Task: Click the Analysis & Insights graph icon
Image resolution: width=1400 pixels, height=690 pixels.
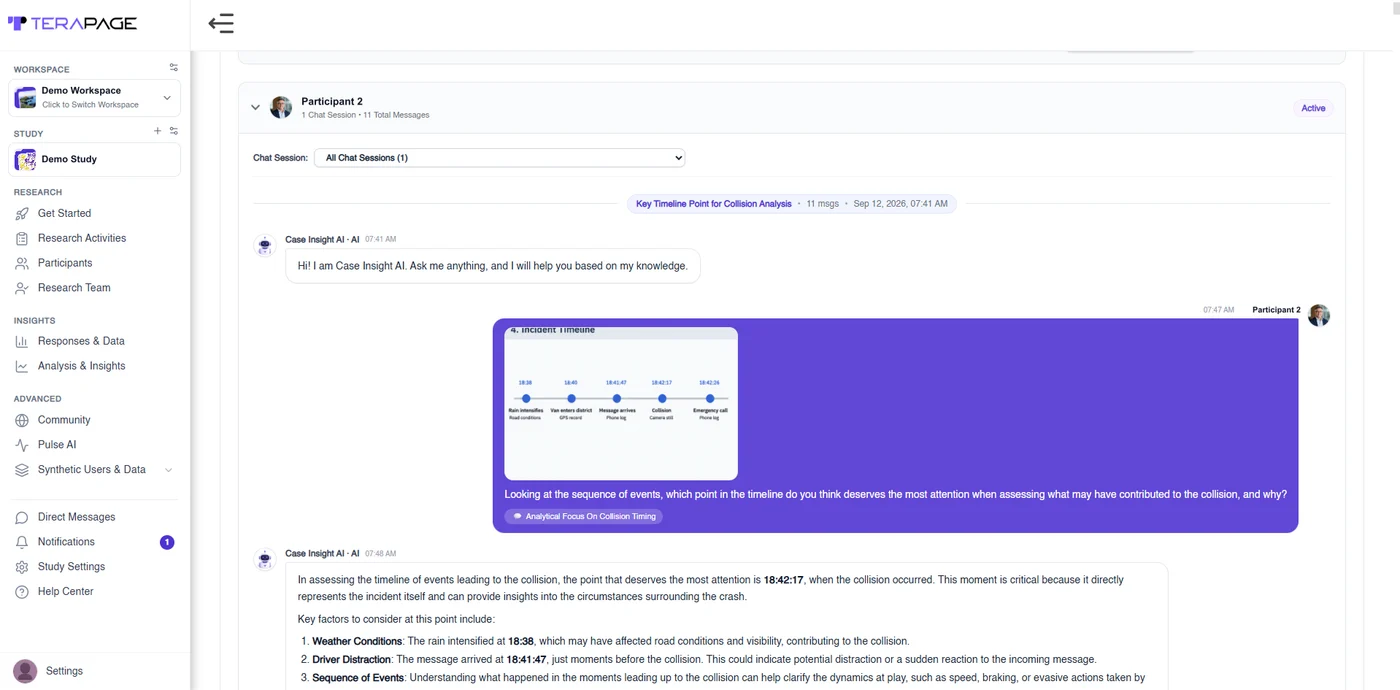Action: click(x=22, y=366)
